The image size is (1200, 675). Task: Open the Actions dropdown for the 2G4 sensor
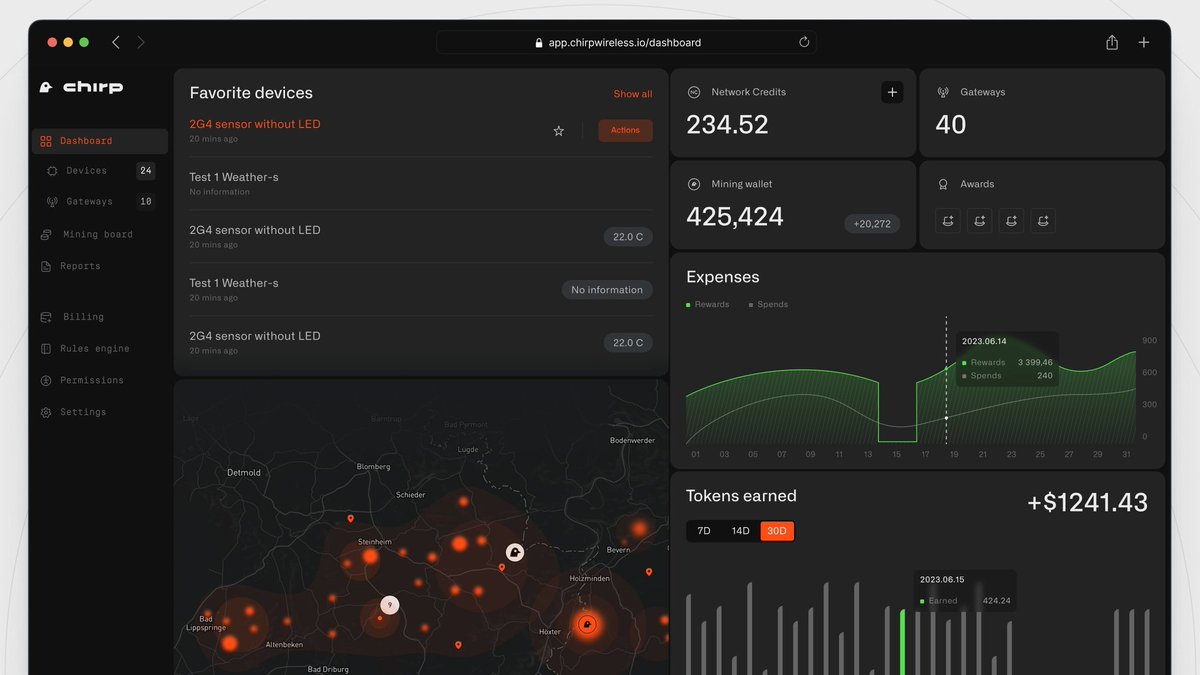625,130
